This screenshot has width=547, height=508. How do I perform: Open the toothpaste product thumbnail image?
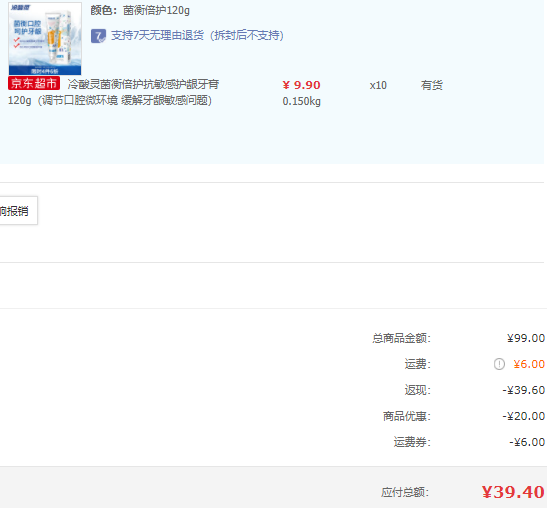[x=45, y=38]
